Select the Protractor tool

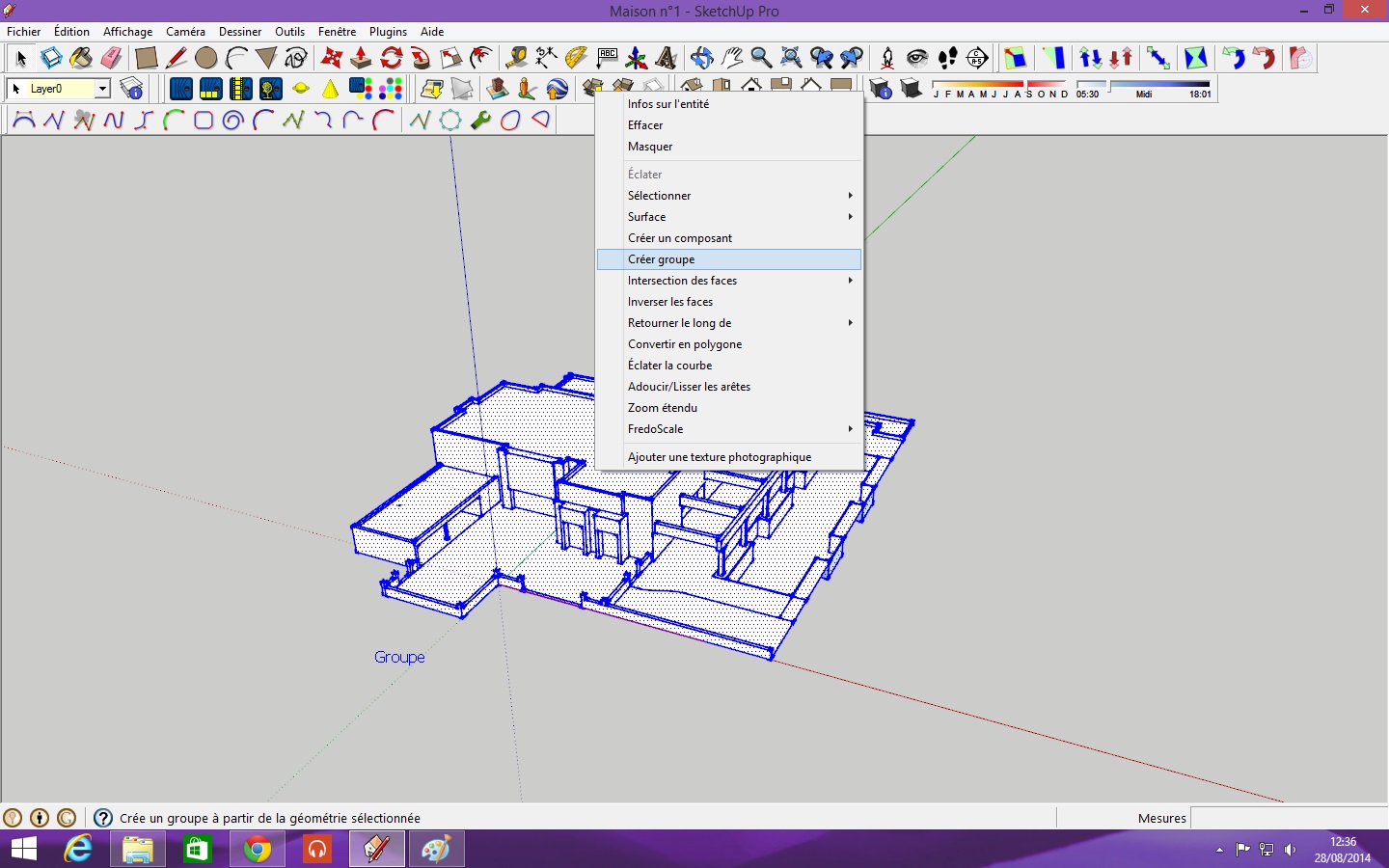[x=577, y=58]
